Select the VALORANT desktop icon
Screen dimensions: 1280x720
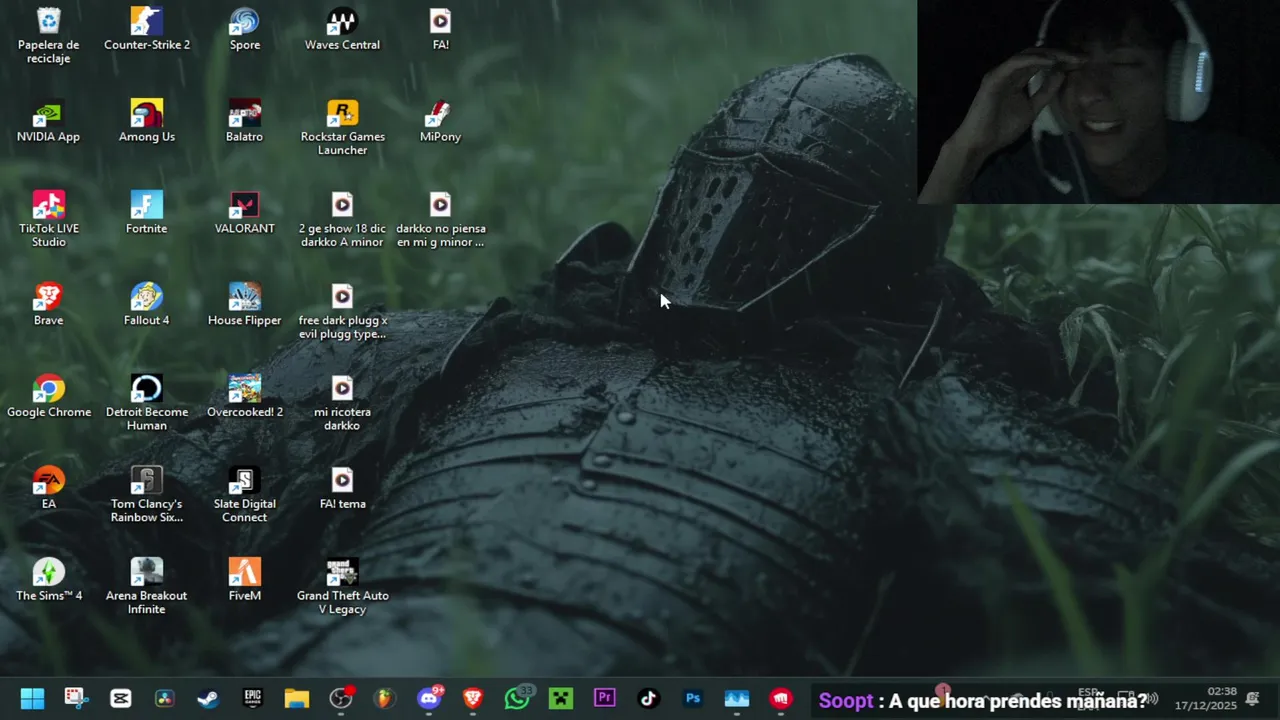(244, 212)
